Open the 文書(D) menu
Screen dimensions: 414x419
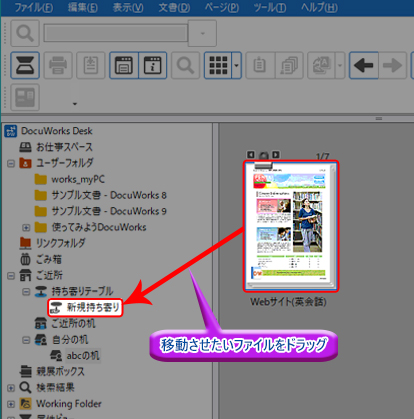pos(174,7)
